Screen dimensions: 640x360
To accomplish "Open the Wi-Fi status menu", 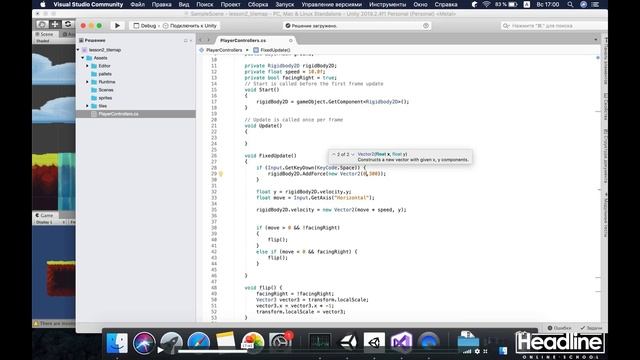I will (486, 4).
